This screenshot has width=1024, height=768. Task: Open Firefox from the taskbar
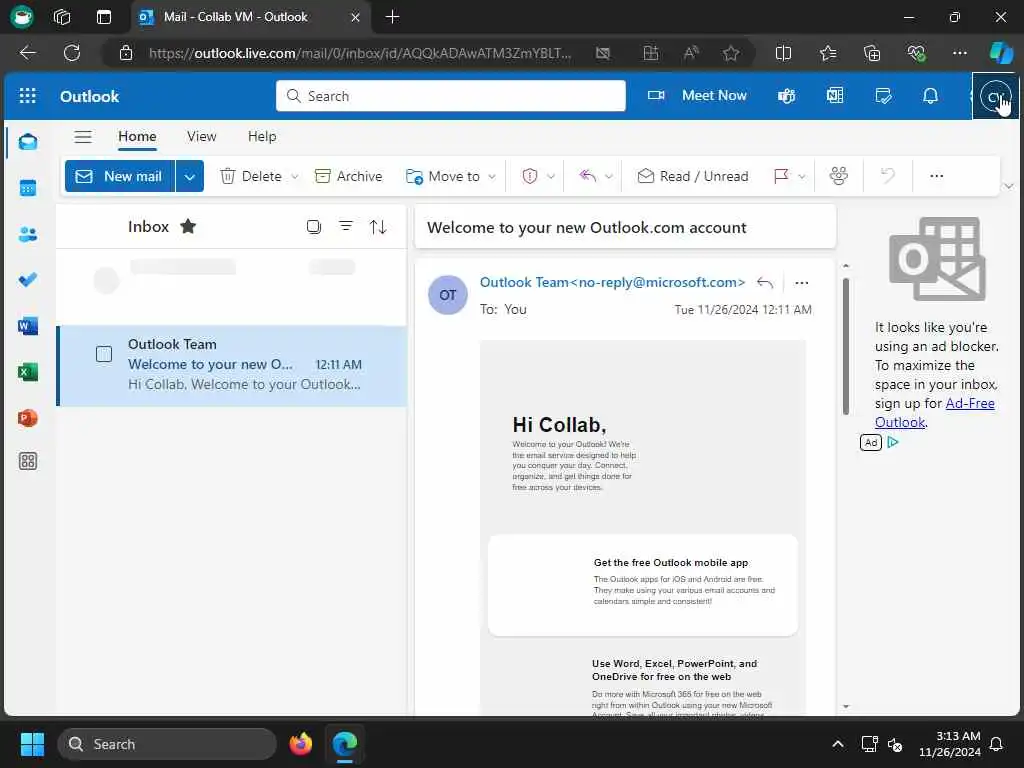tap(300, 744)
